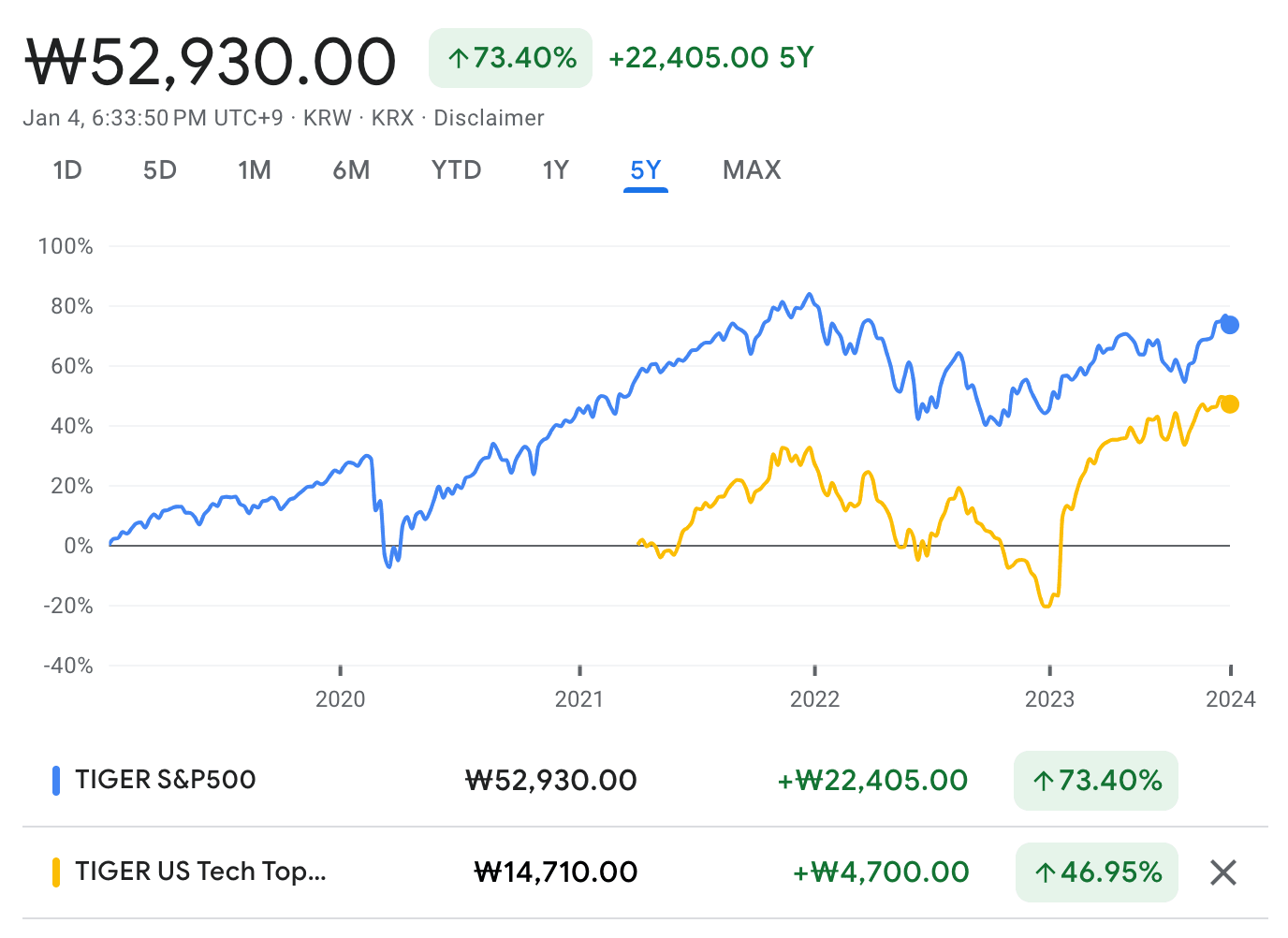Click the 46.95% gain badge

pyautogui.click(x=1096, y=872)
